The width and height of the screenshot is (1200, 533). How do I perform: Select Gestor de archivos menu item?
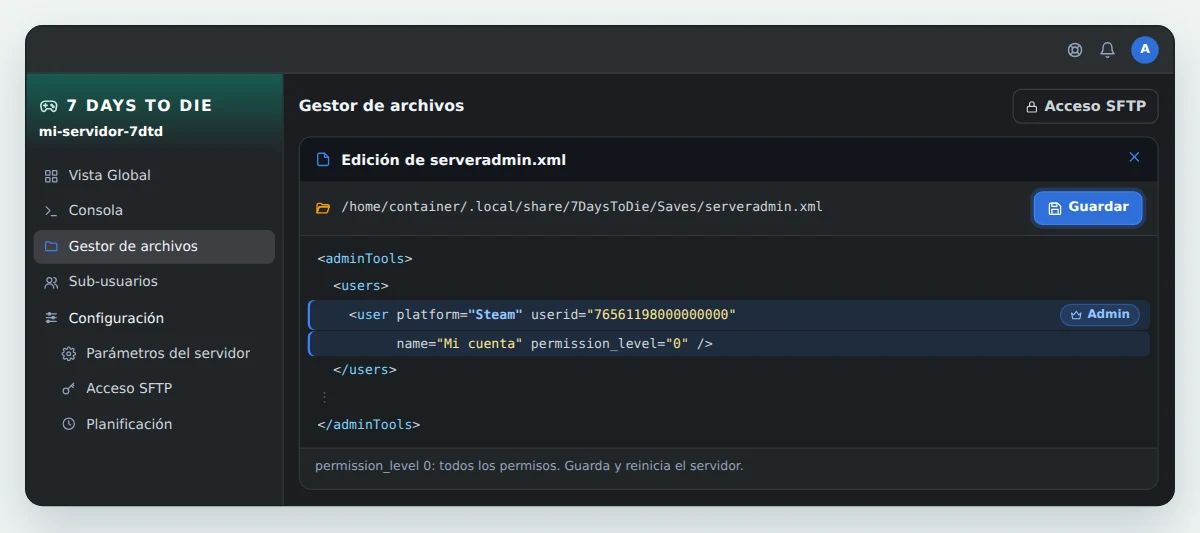[x=154, y=247]
